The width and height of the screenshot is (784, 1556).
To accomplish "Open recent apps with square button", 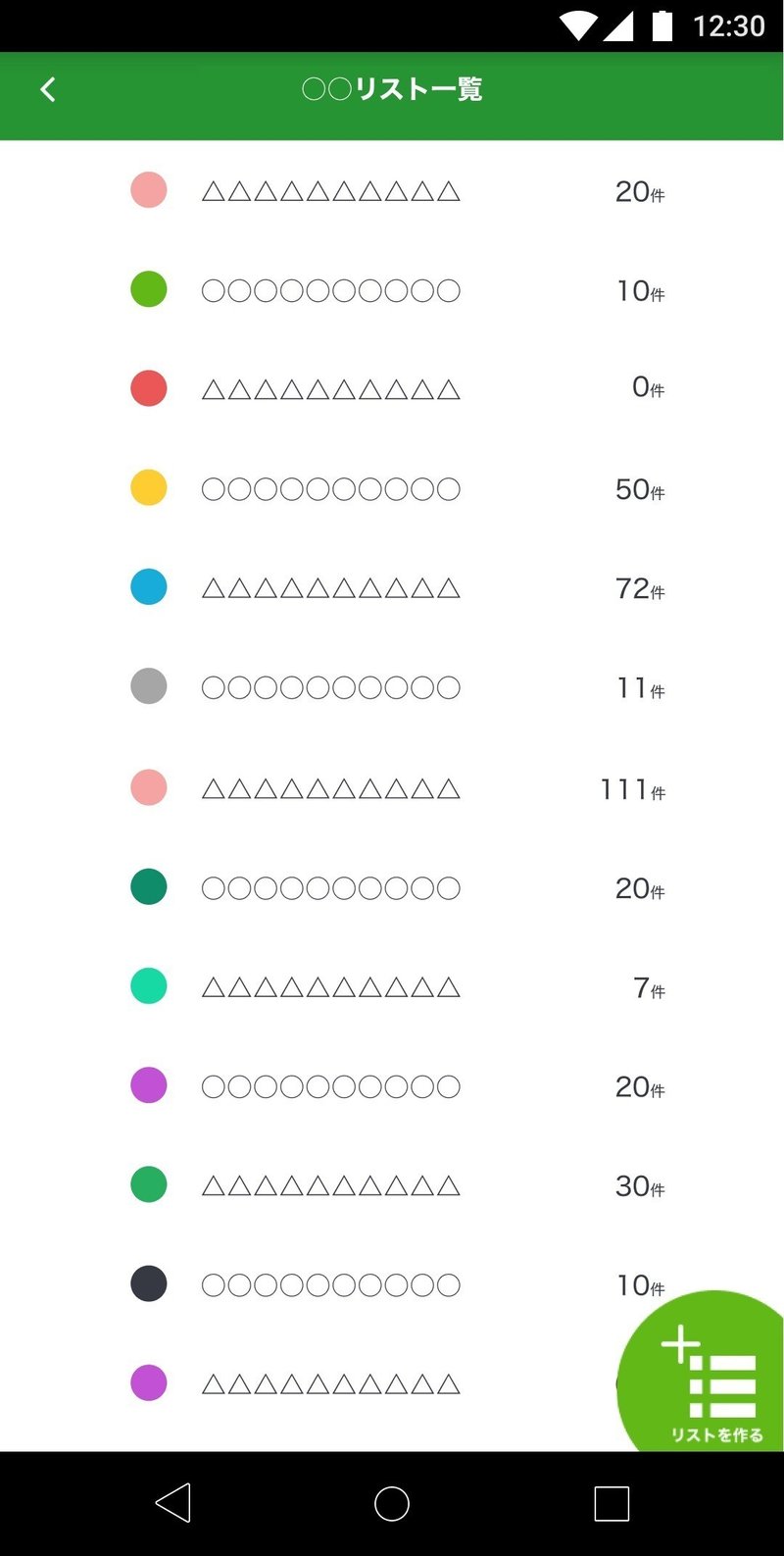I will point(612,1502).
